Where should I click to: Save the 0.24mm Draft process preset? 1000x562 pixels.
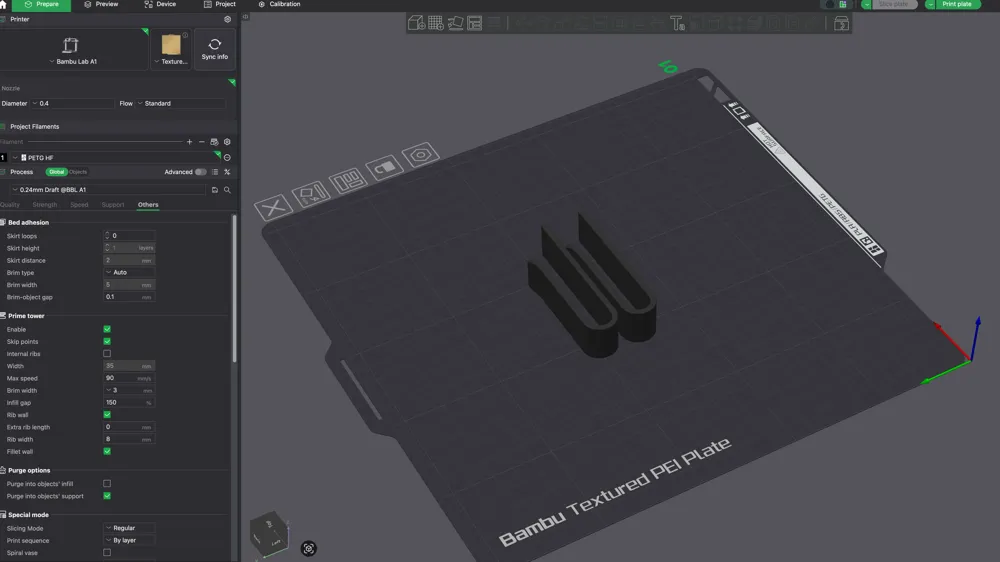coord(215,189)
